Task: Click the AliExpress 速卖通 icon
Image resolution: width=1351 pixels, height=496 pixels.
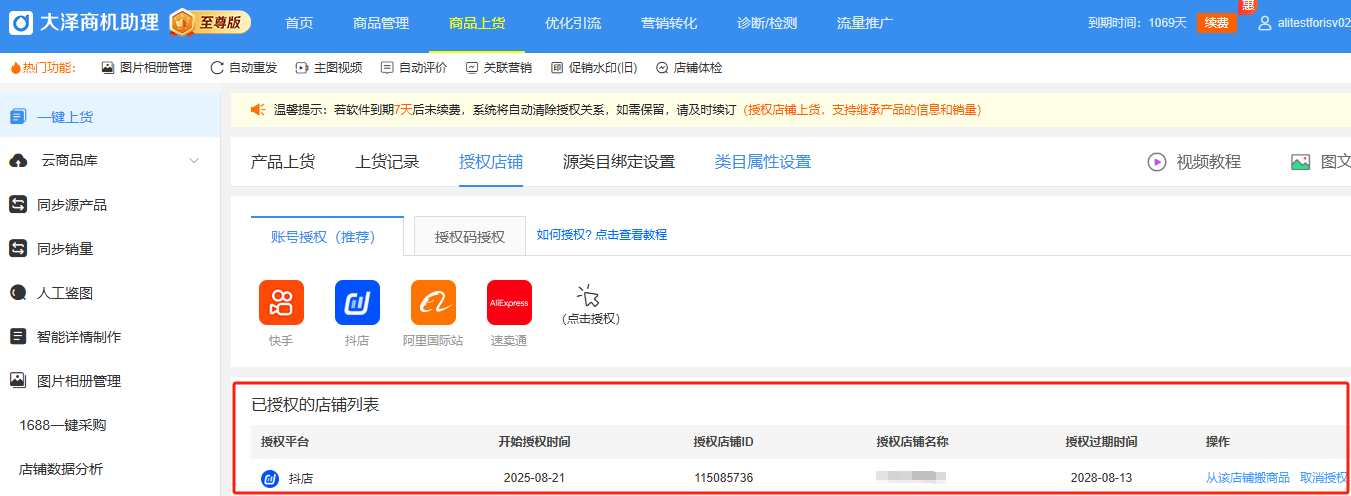Action: pos(509,302)
